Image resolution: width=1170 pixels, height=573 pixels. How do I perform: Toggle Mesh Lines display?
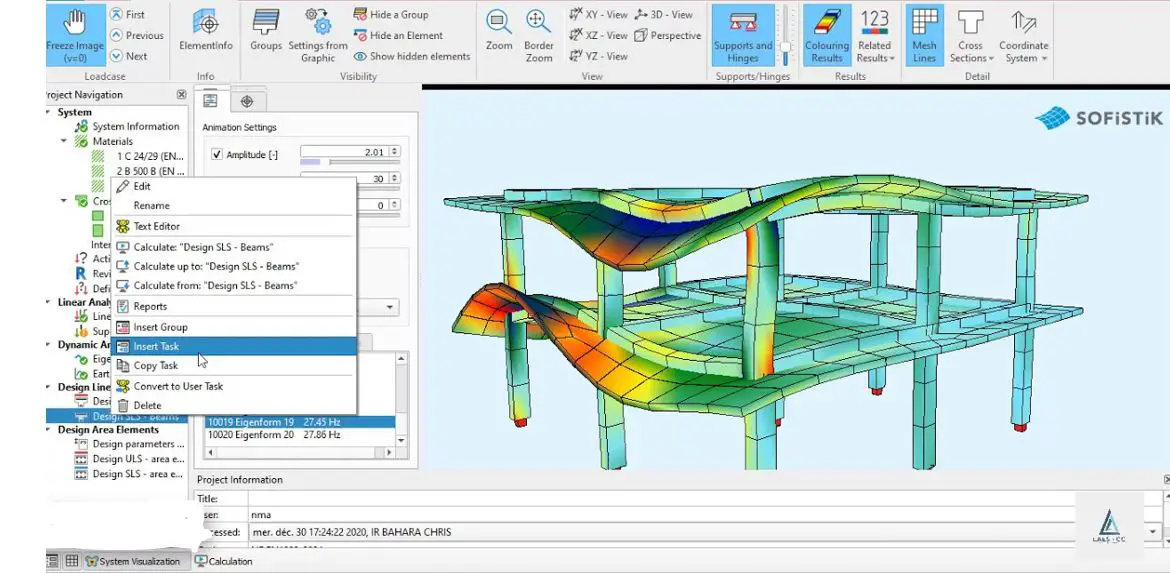point(924,24)
